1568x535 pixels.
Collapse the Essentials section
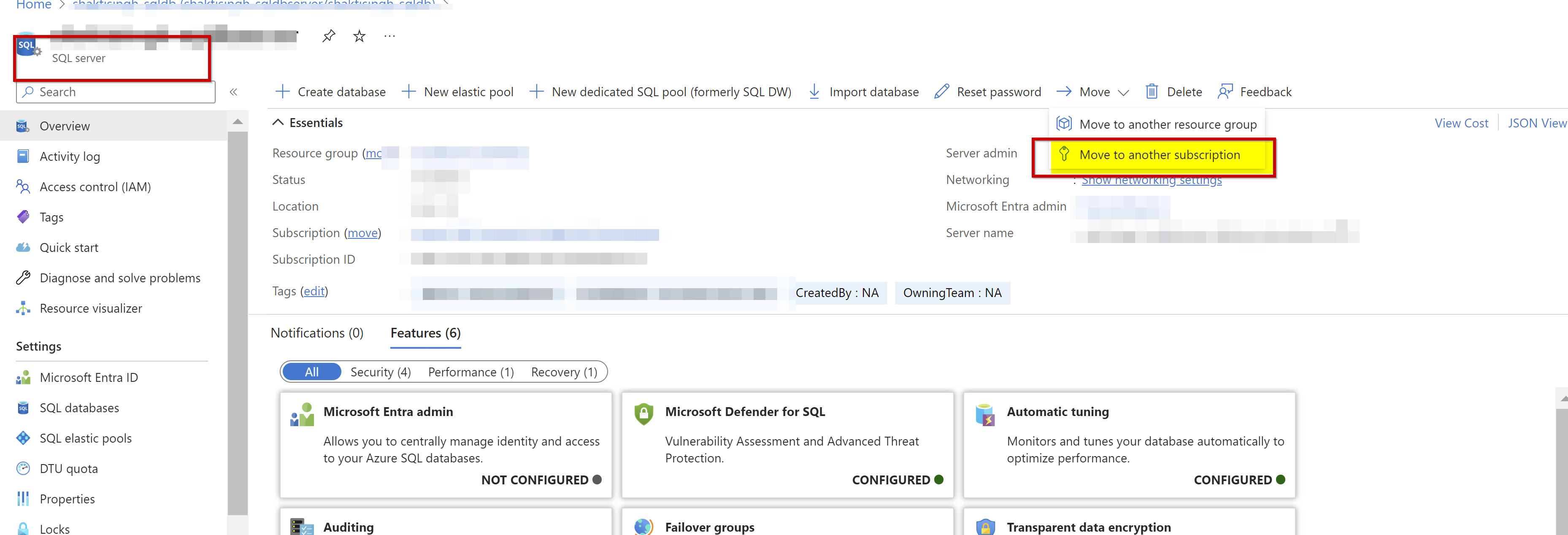tap(278, 122)
